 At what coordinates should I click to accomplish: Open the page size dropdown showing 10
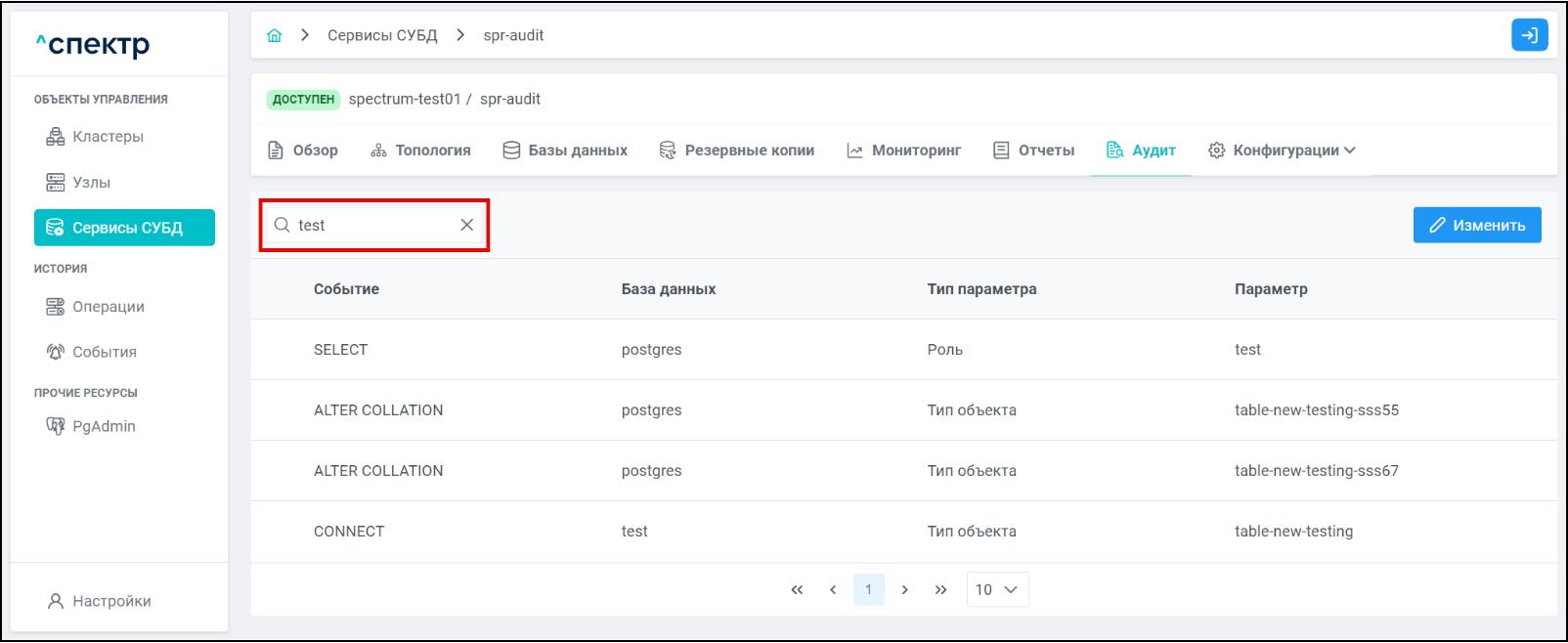997,589
